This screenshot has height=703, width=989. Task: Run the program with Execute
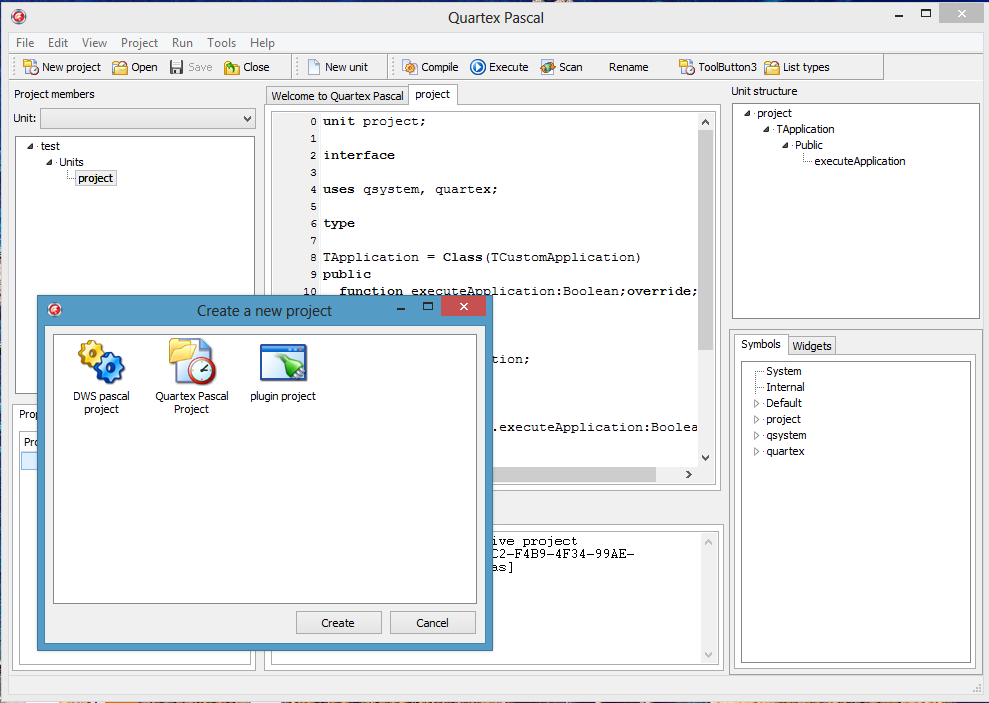(x=499, y=67)
